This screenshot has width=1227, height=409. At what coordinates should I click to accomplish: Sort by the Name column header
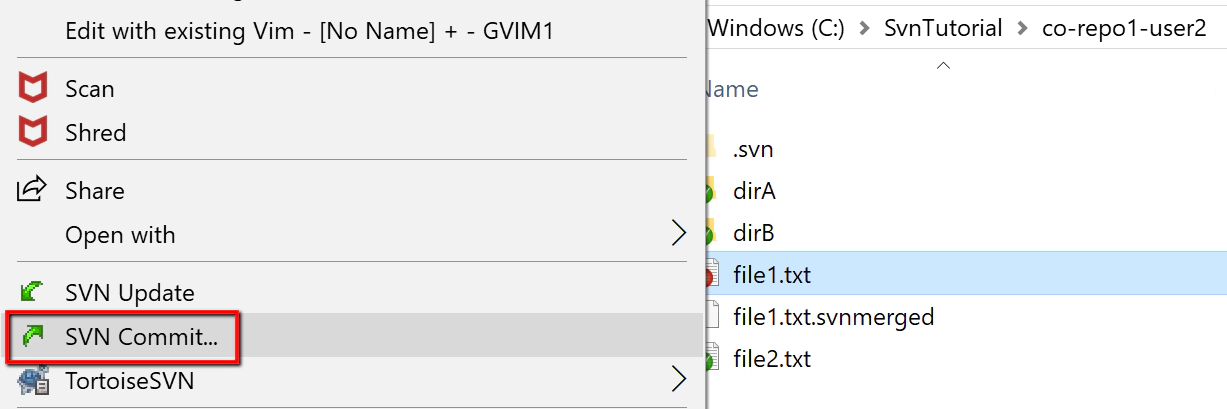coord(731,89)
